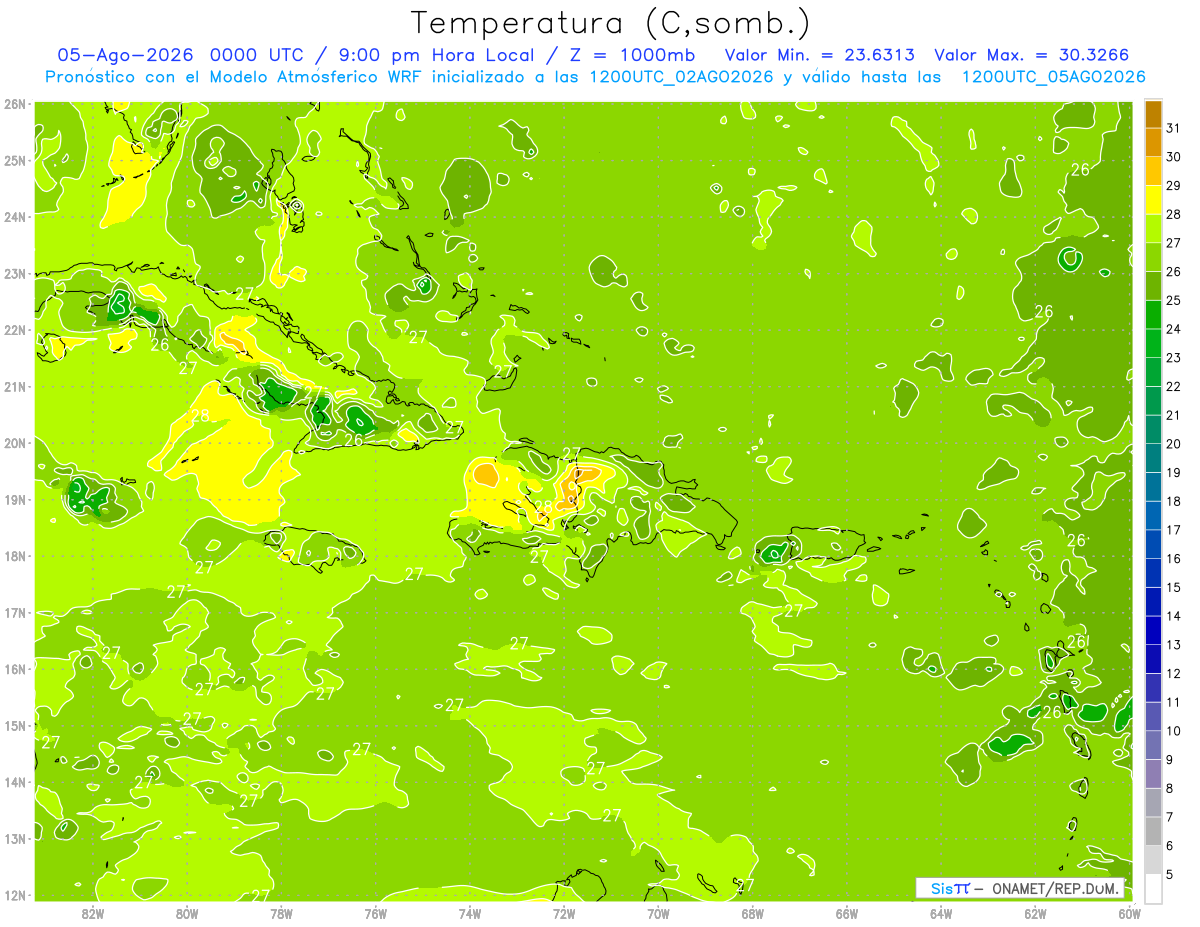Click the color bar label '29'
Screen dimensions: 1200x927
coord(1174,185)
